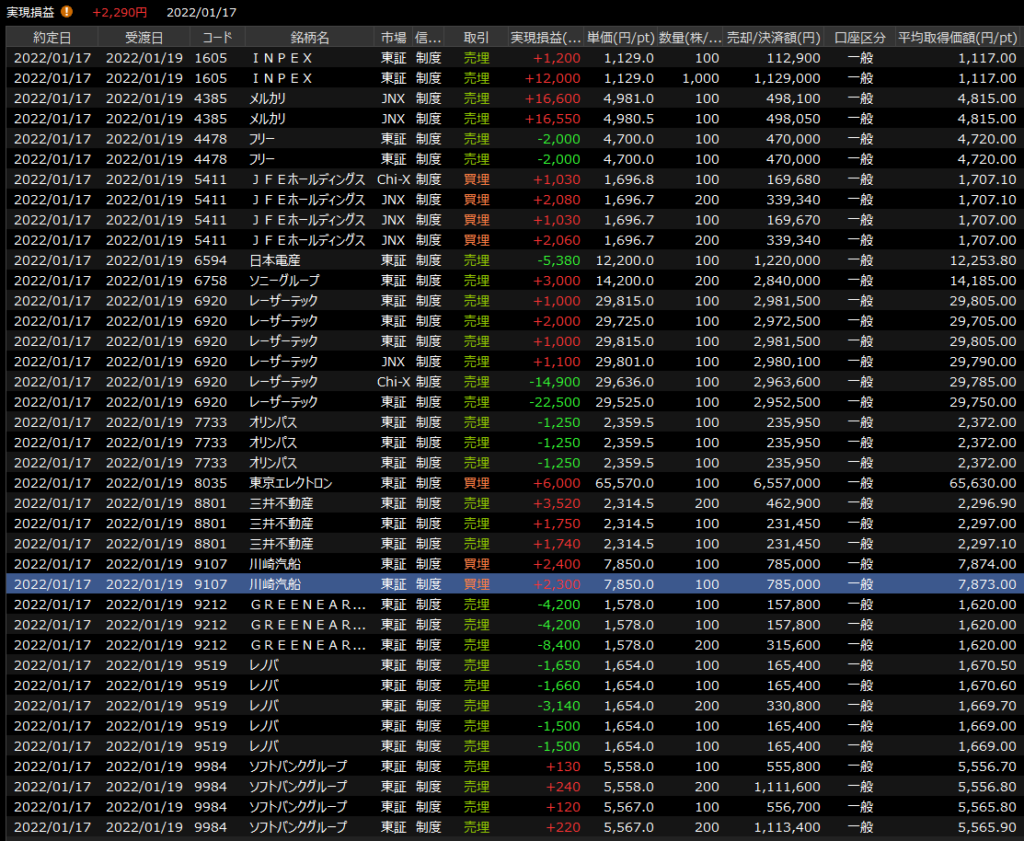Click the orange warning icon beside 実現損益

[x=67, y=12]
